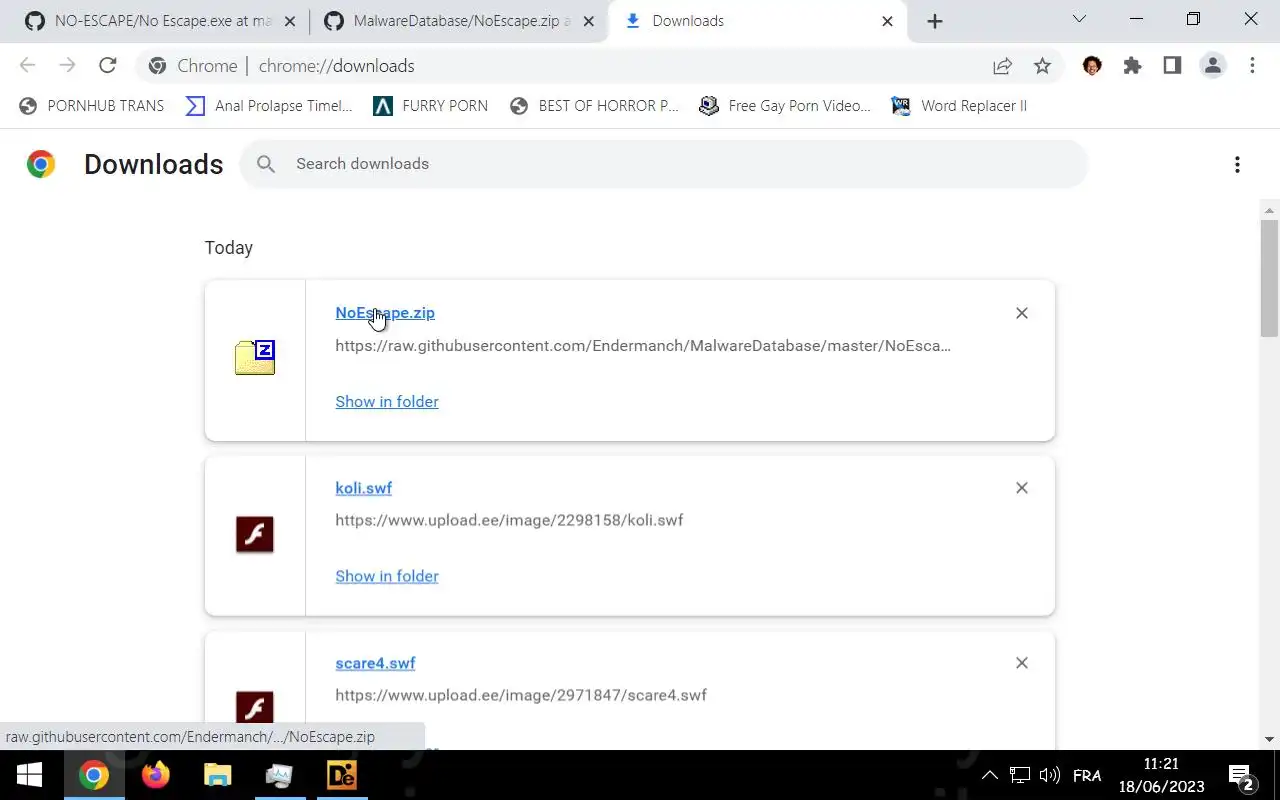This screenshot has height=800, width=1280.
Task: Click the NoEscape.zip archive file icon
Action: (255, 357)
